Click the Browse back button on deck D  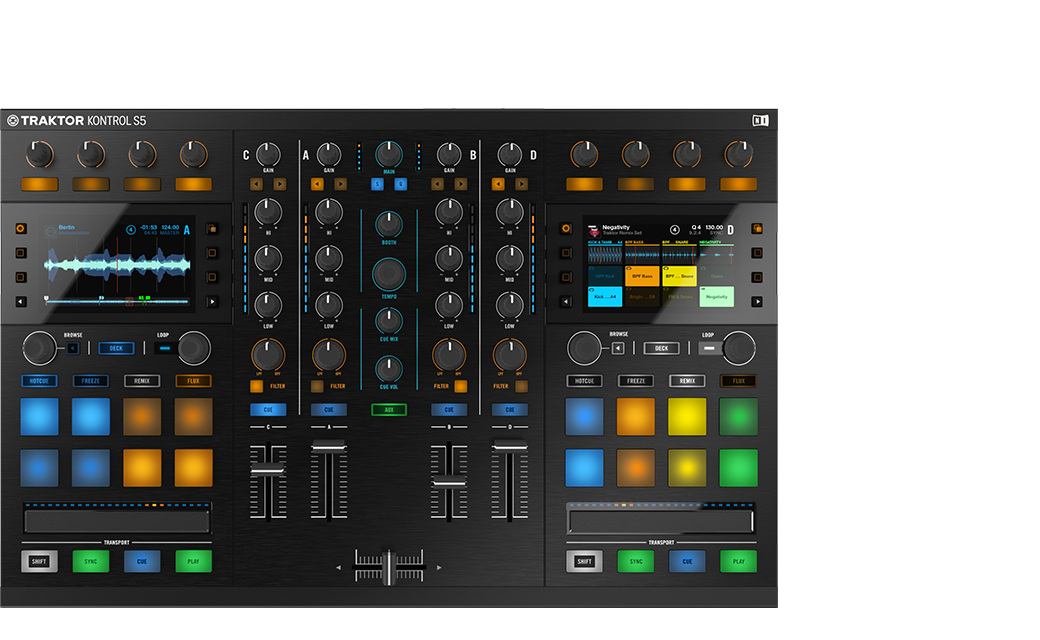click(x=618, y=348)
